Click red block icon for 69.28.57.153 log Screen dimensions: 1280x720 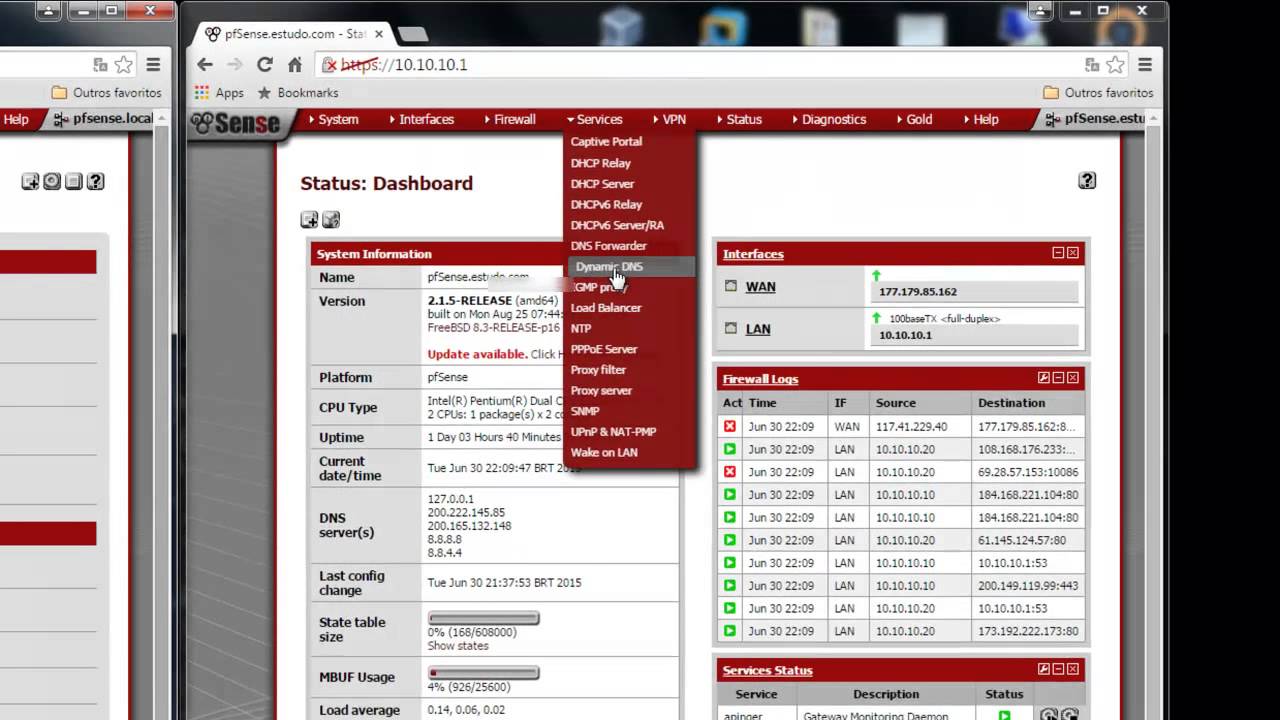(730, 472)
